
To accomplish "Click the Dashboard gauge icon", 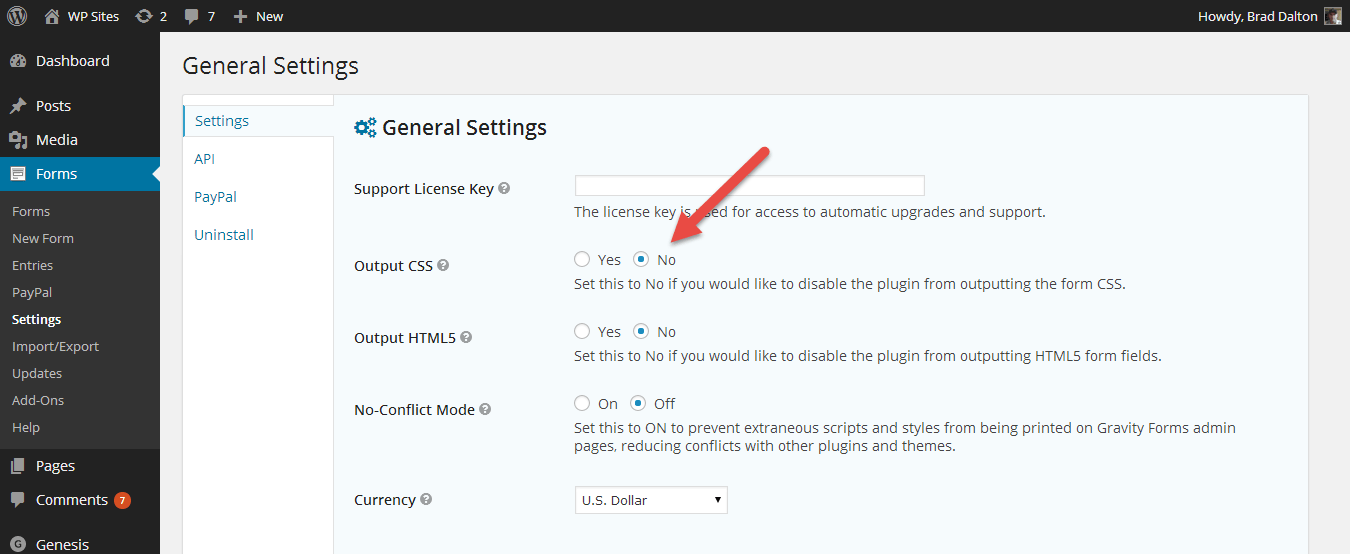I will pos(18,61).
